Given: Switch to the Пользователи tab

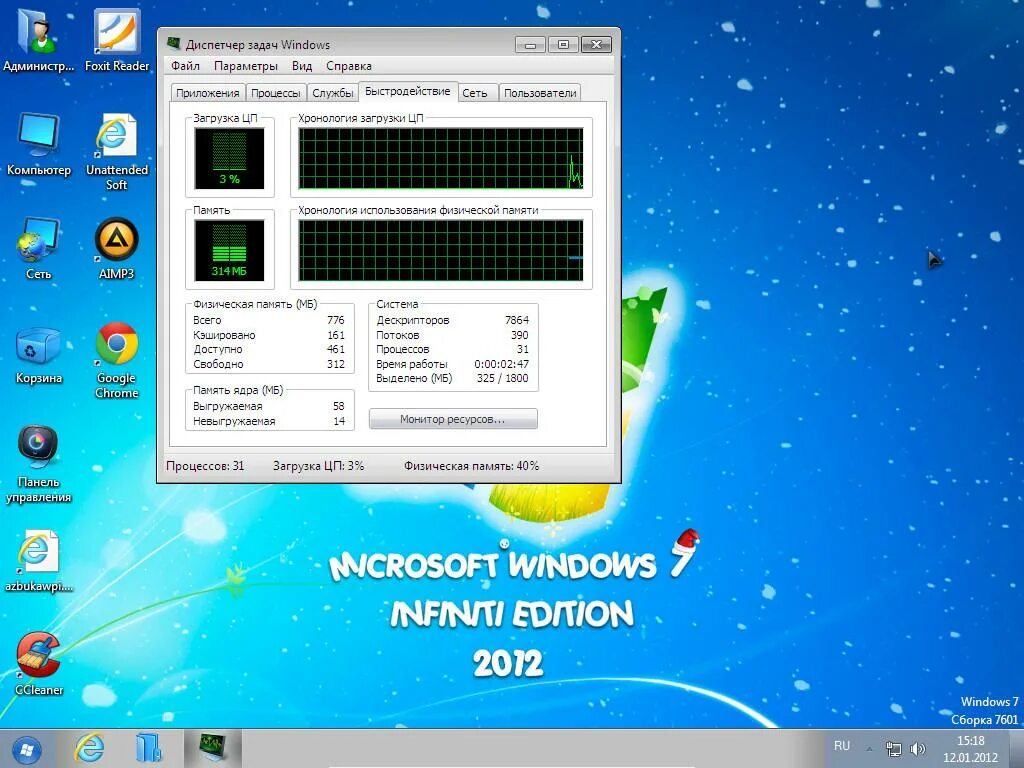Looking at the screenshot, I should (x=540, y=93).
